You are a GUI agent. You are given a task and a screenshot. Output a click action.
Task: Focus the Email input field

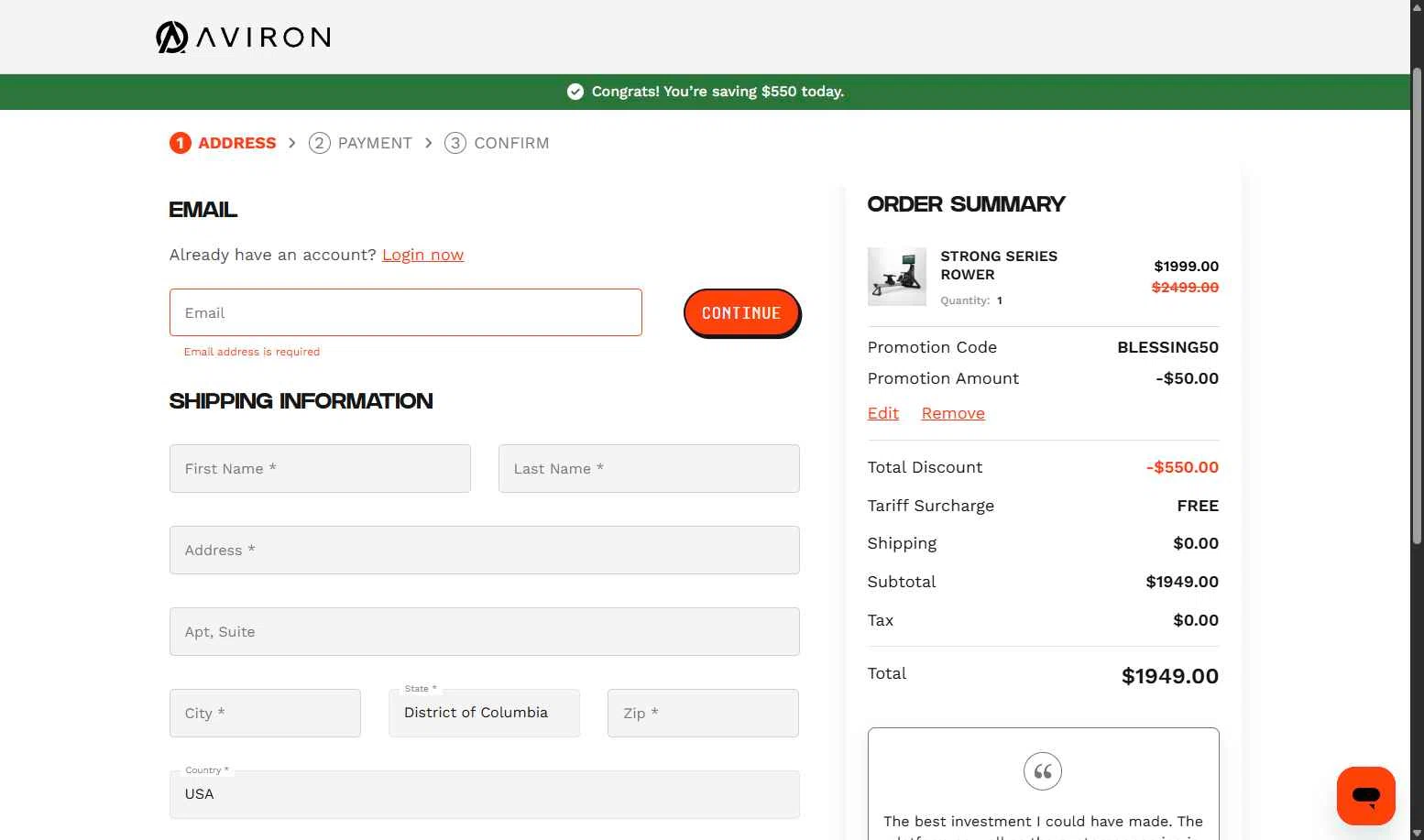click(406, 312)
